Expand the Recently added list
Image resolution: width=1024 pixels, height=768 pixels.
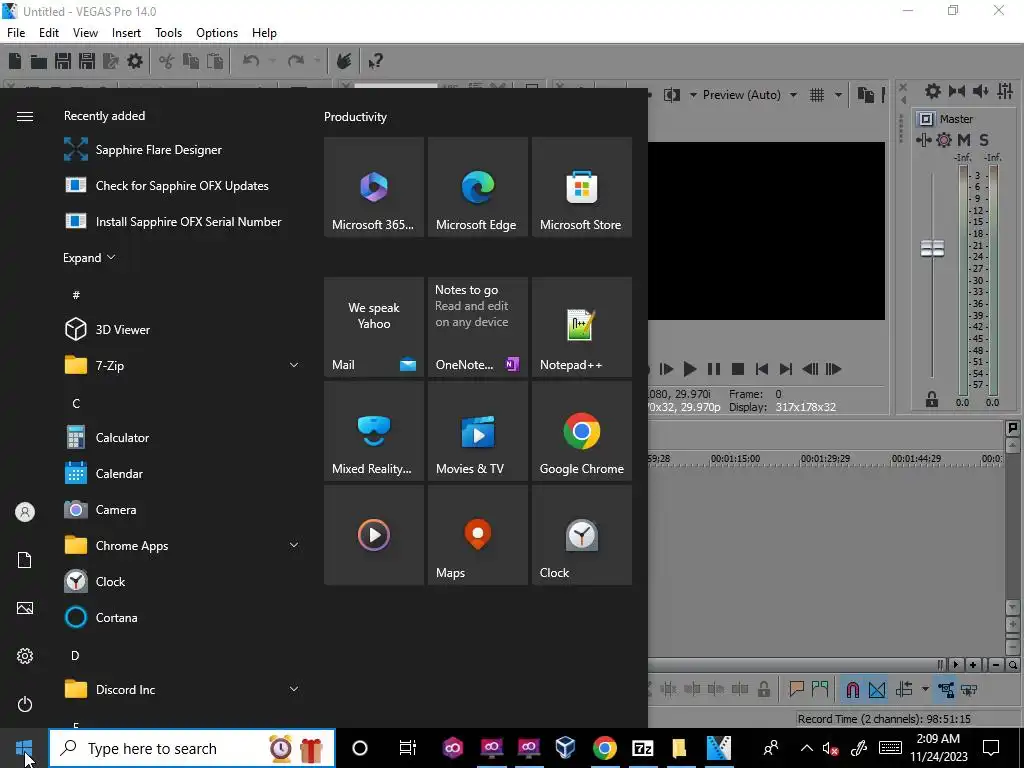point(89,257)
